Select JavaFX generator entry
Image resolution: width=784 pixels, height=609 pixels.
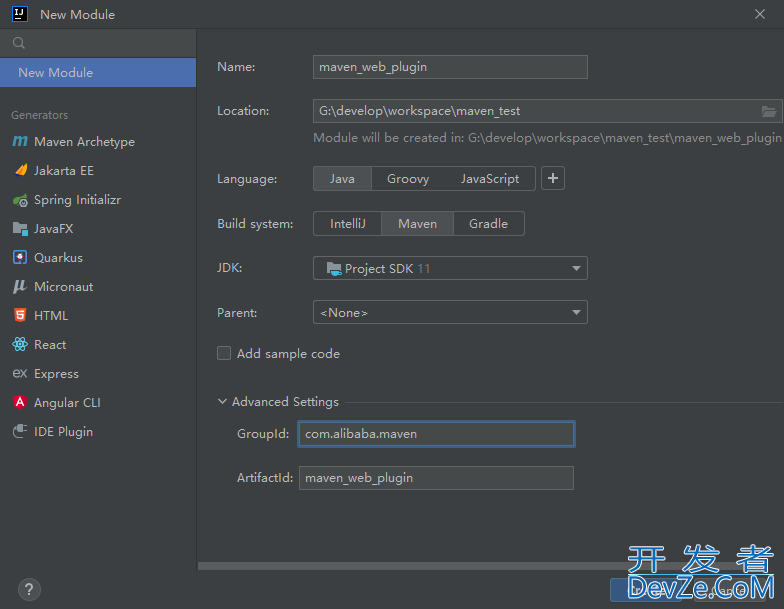coord(98,228)
